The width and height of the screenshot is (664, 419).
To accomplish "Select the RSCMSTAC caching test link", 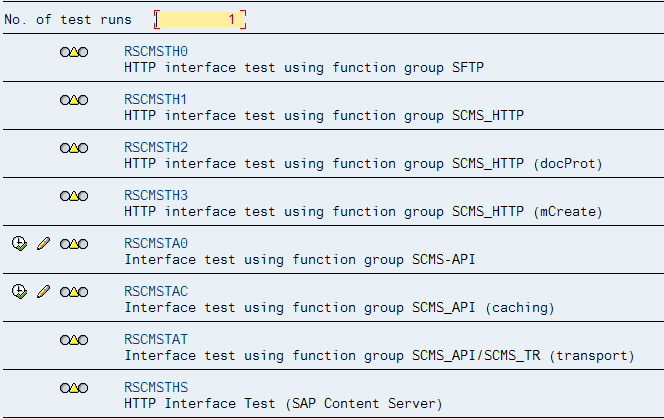I will pos(156,291).
